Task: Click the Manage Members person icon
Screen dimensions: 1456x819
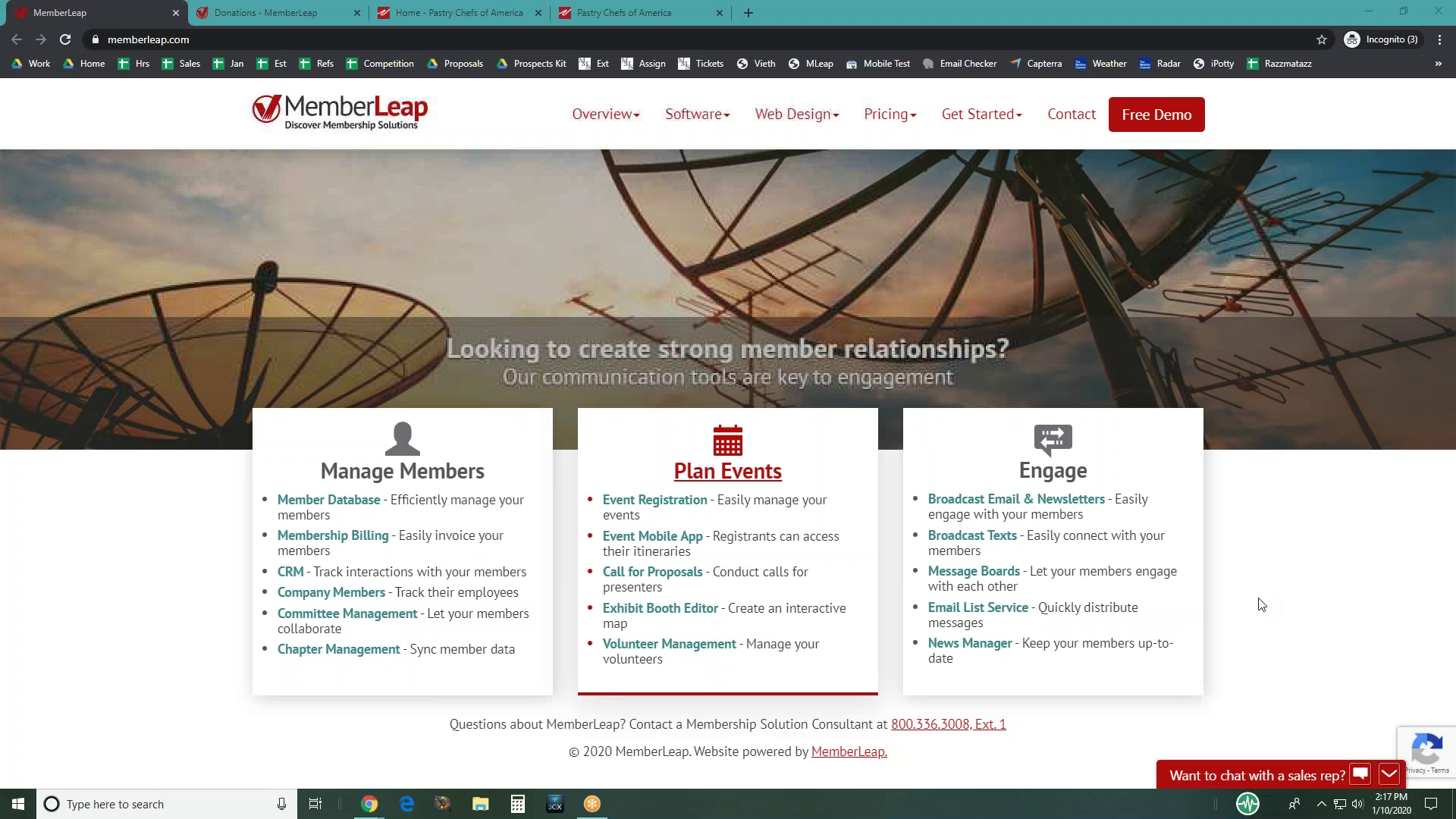Action: (x=402, y=438)
